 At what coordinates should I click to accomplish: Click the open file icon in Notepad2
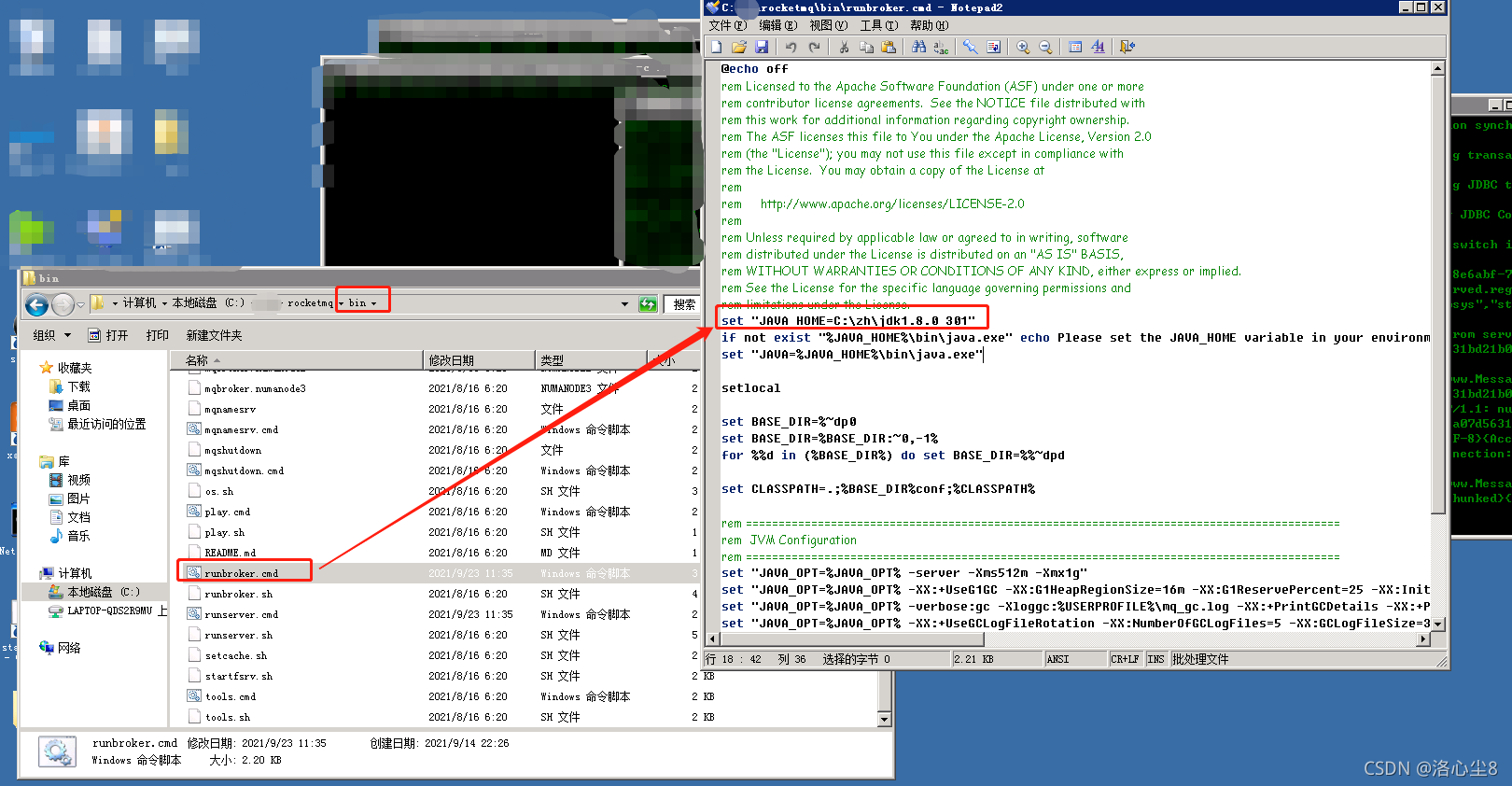(x=739, y=47)
